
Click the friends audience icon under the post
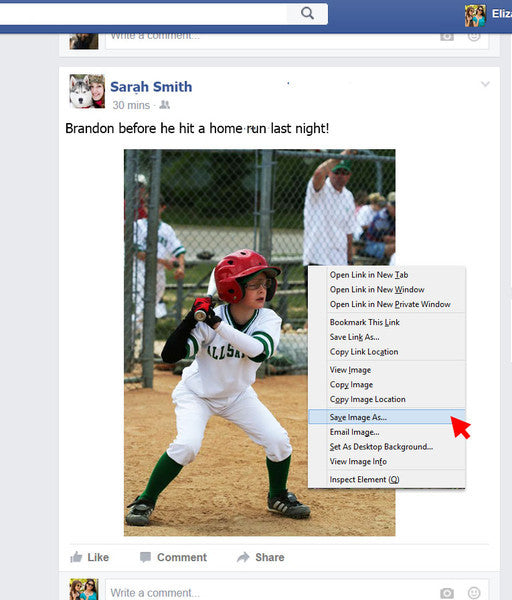click(x=164, y=105)
